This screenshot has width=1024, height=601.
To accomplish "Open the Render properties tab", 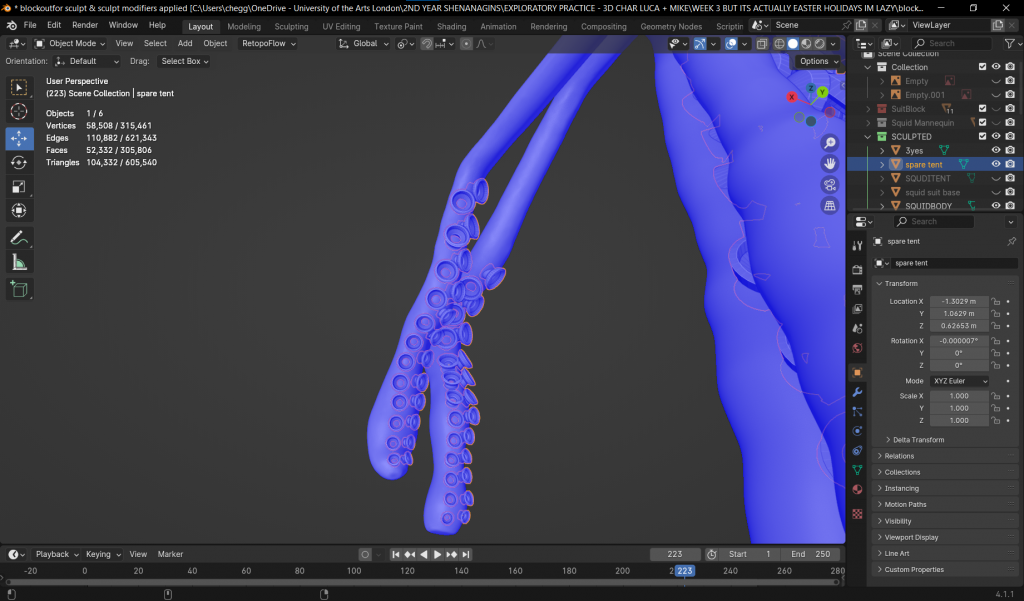I will click(857, 269).
